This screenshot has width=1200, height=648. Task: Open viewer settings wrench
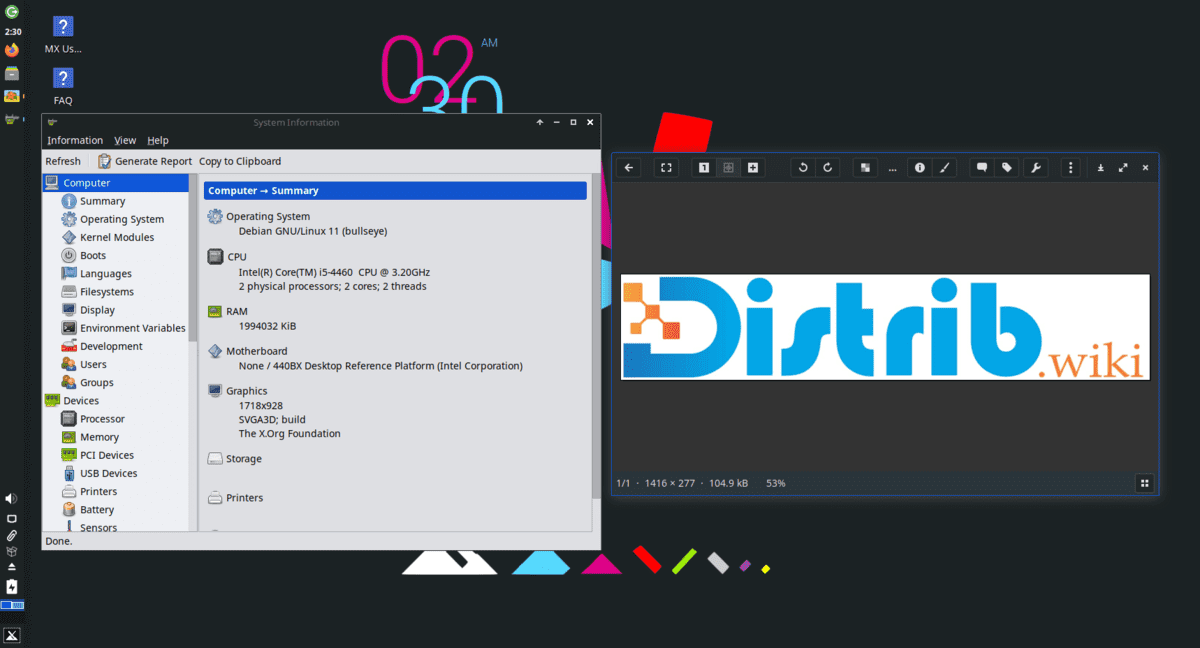point(1036,168)
